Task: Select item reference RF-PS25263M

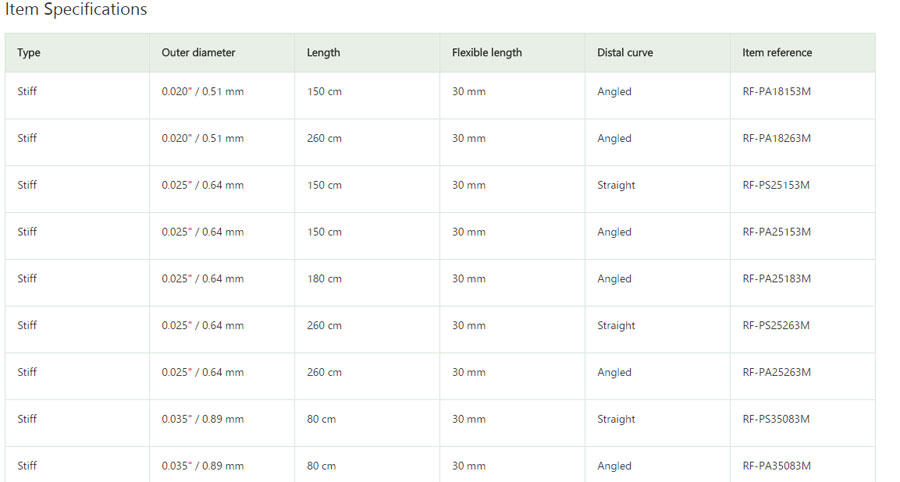Action: (775, 325)
